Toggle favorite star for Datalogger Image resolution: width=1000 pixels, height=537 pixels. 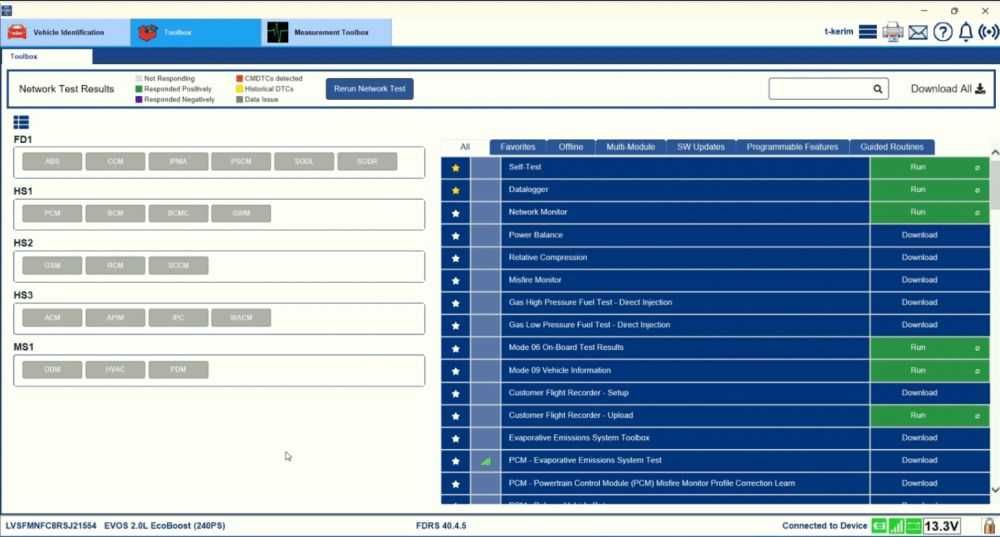[x=455, y=190]
